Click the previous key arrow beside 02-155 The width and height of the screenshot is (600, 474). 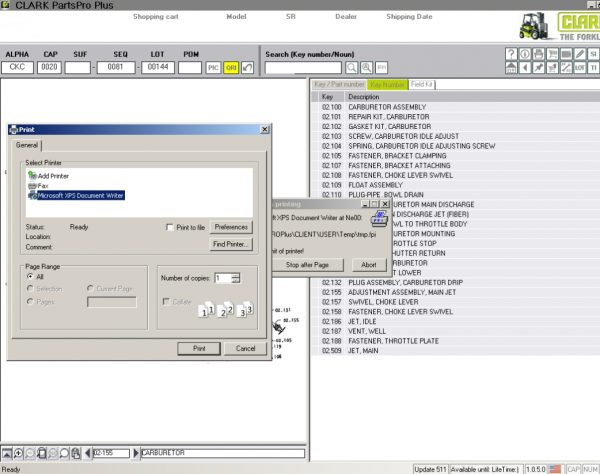88,453
